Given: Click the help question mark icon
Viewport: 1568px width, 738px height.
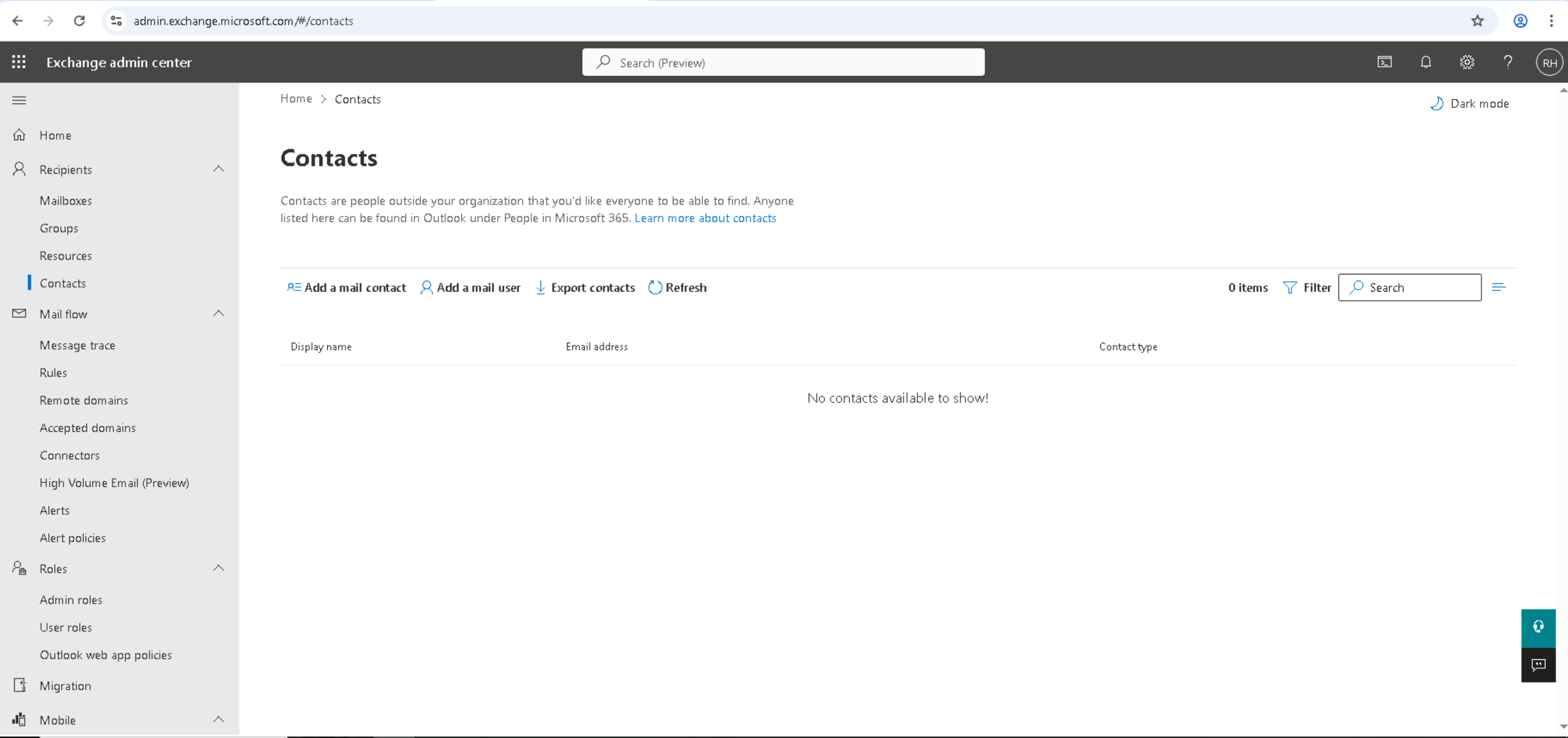Looking at the screenshot, I should click(x=1508, y=62).
